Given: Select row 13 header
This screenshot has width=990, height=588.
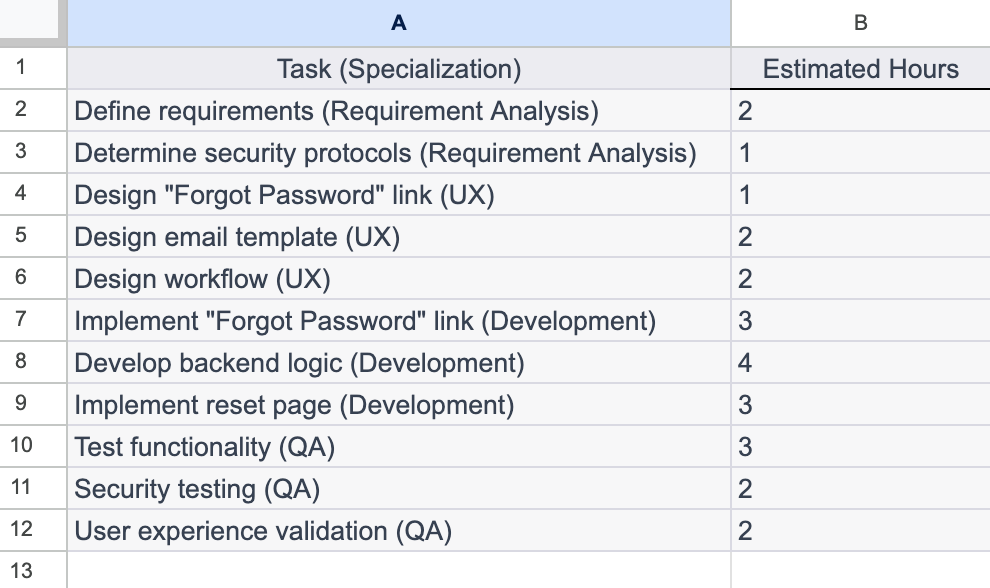Looking at the screenshot, I should coord(32,570).
